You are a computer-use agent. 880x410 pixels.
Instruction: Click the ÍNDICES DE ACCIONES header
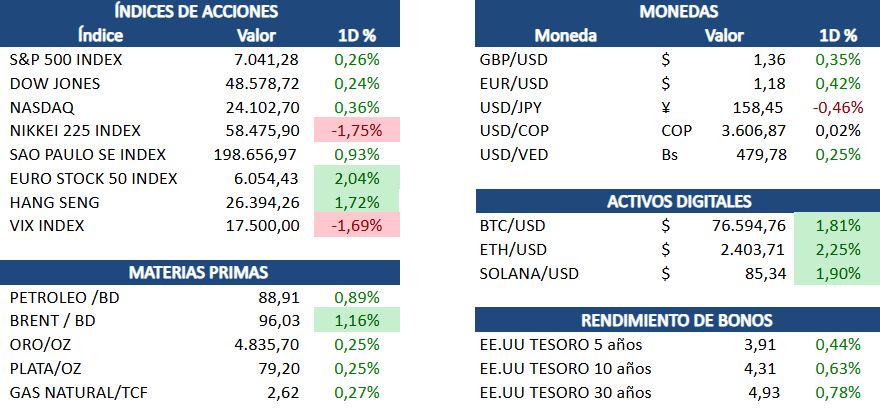(196, 12)
